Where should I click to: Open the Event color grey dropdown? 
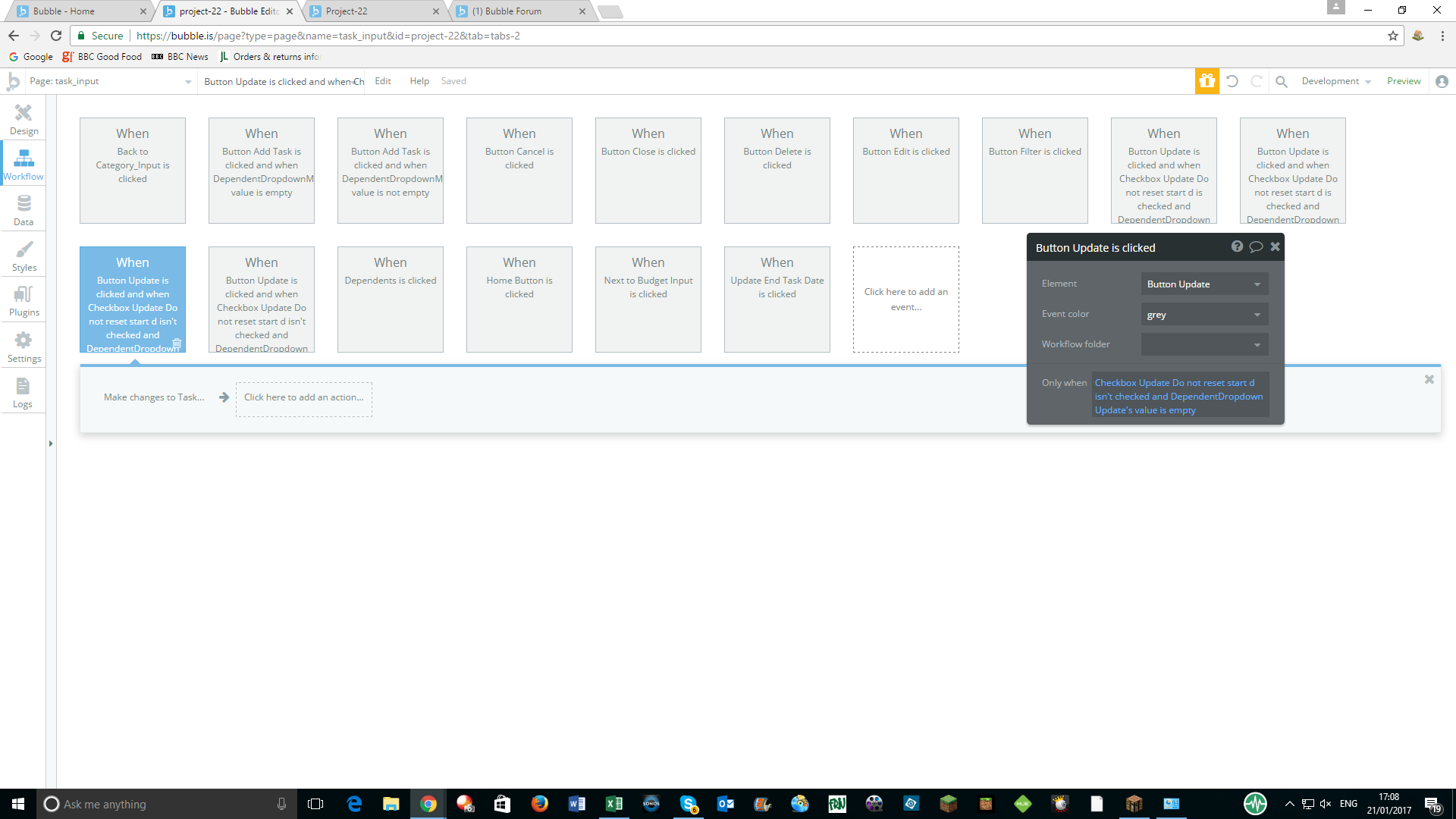[x=1203, y=315]
